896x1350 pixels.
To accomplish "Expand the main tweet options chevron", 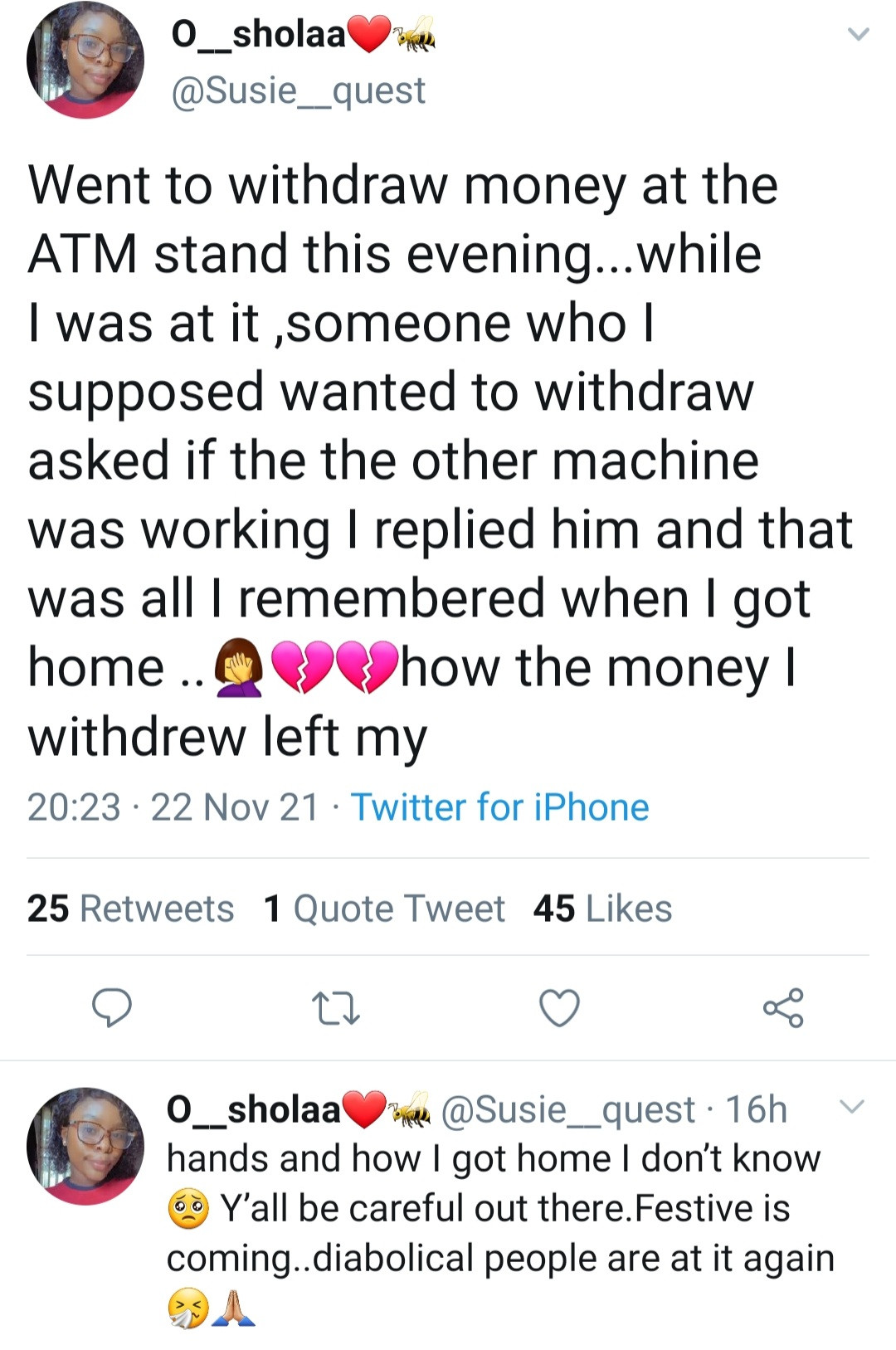I will (858, 35).
